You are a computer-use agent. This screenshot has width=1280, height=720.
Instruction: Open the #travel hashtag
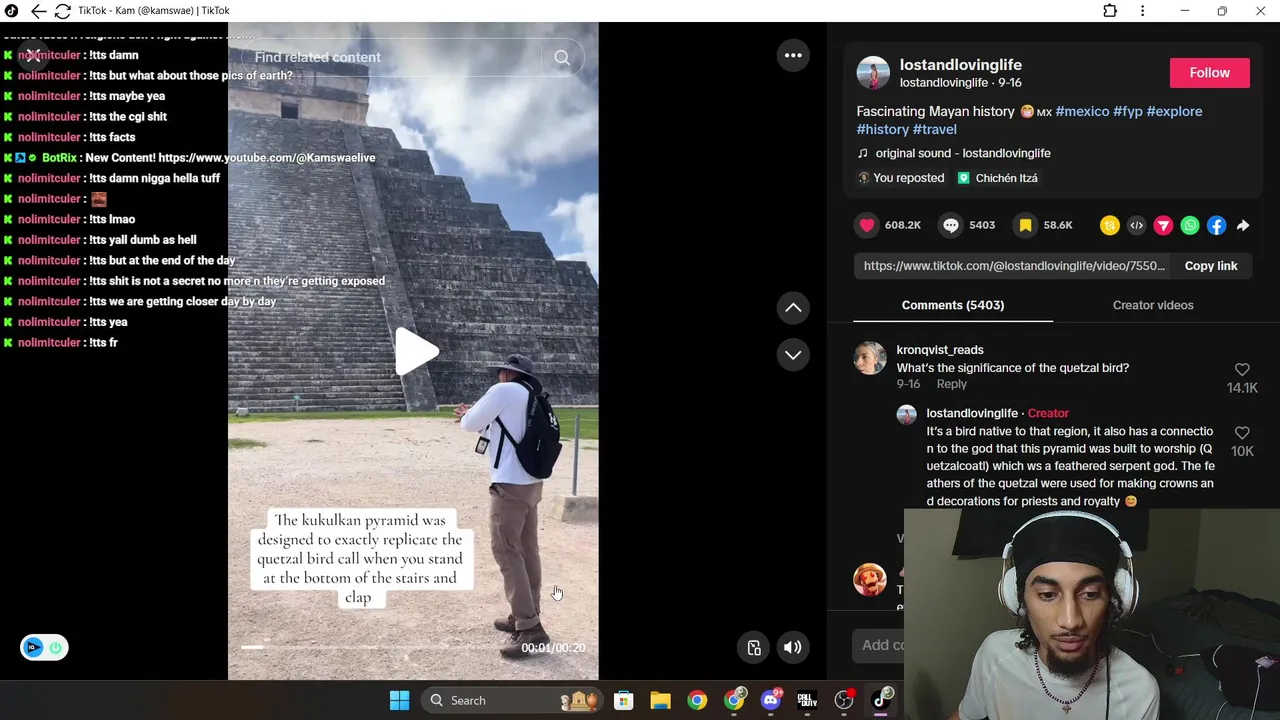pyautogui.click(x=935, y=129)
